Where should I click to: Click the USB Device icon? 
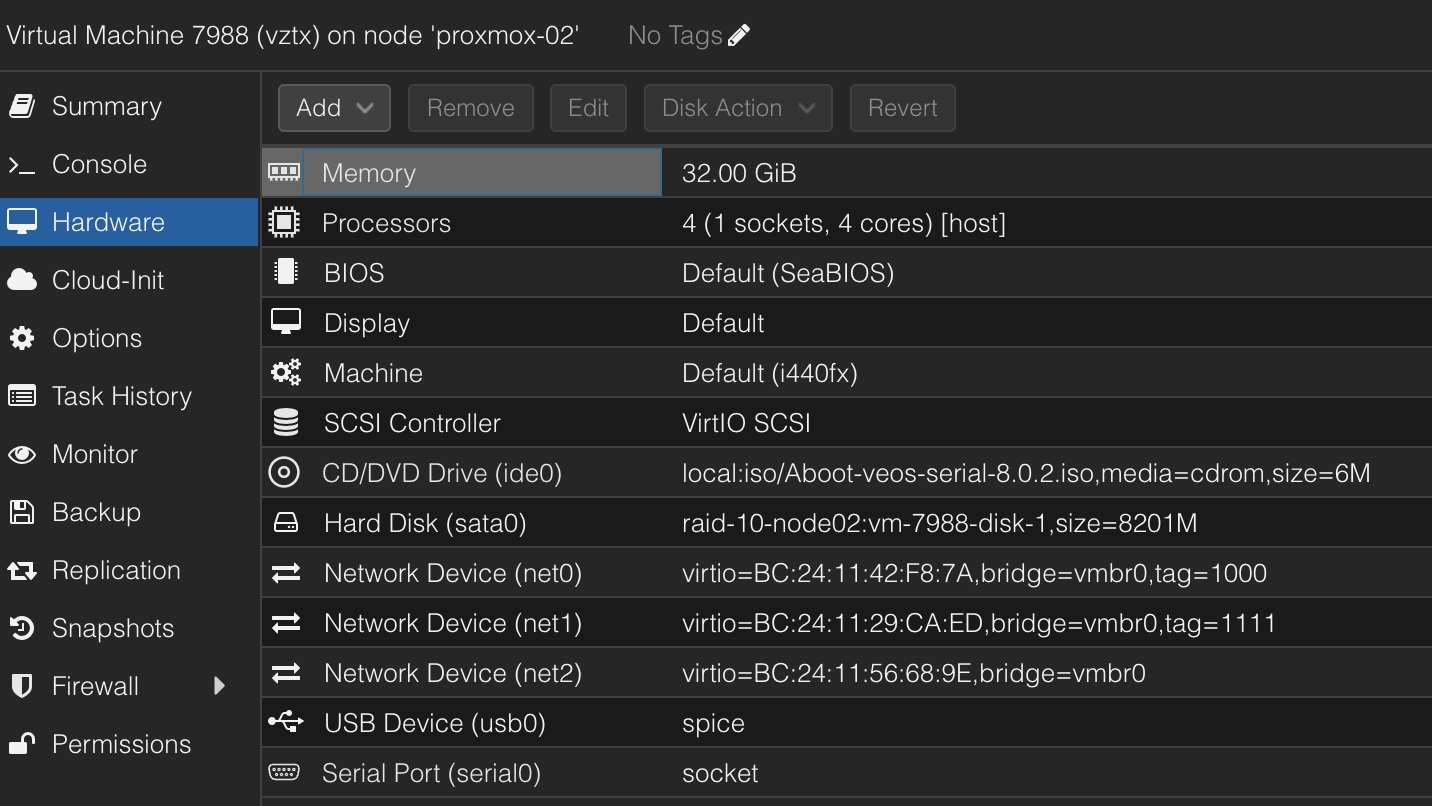pos(285,722)
